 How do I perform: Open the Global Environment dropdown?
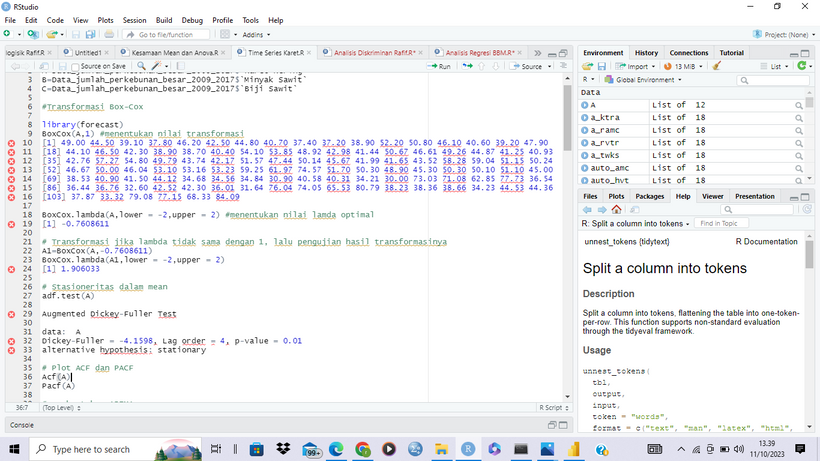(646, 79)
